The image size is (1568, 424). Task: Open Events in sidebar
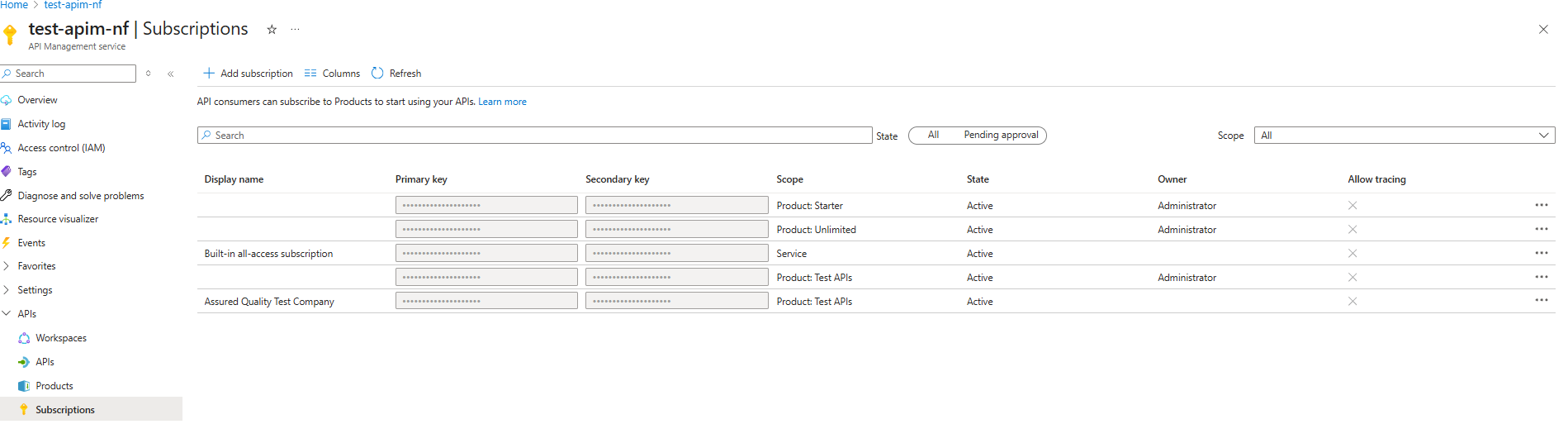coord(31,243)
